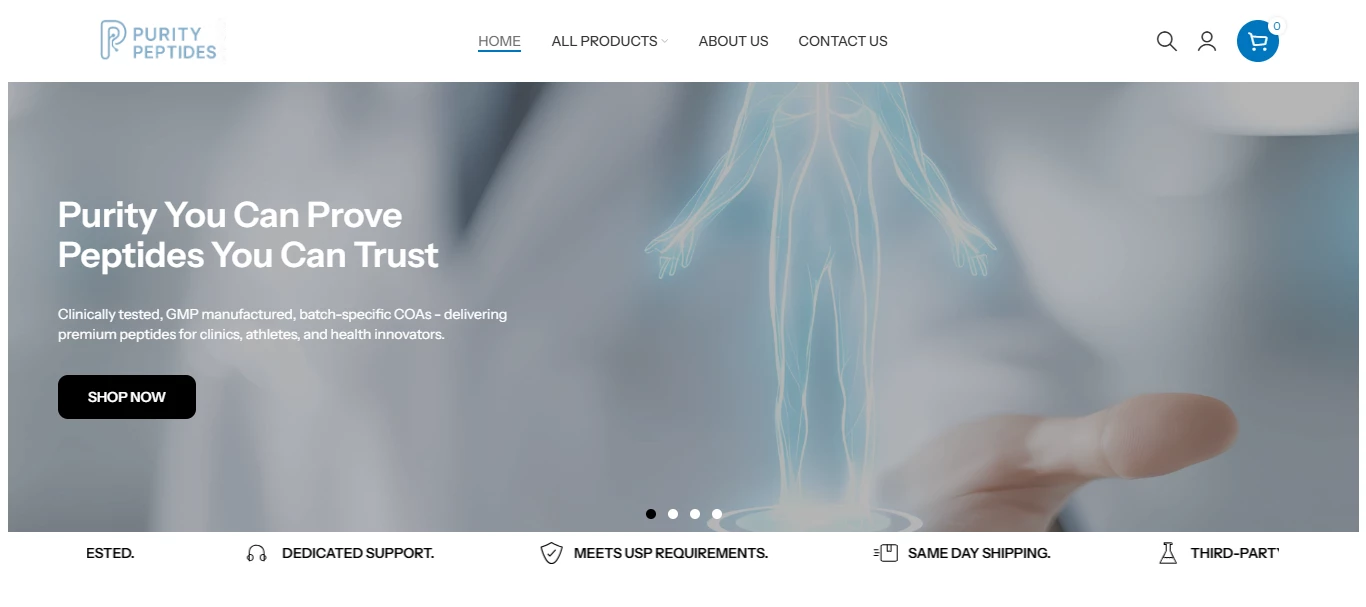This screenshot has width=1366, height=607.
Task: Click the headphones Dedicated Support icon
Action: point(257,553)
